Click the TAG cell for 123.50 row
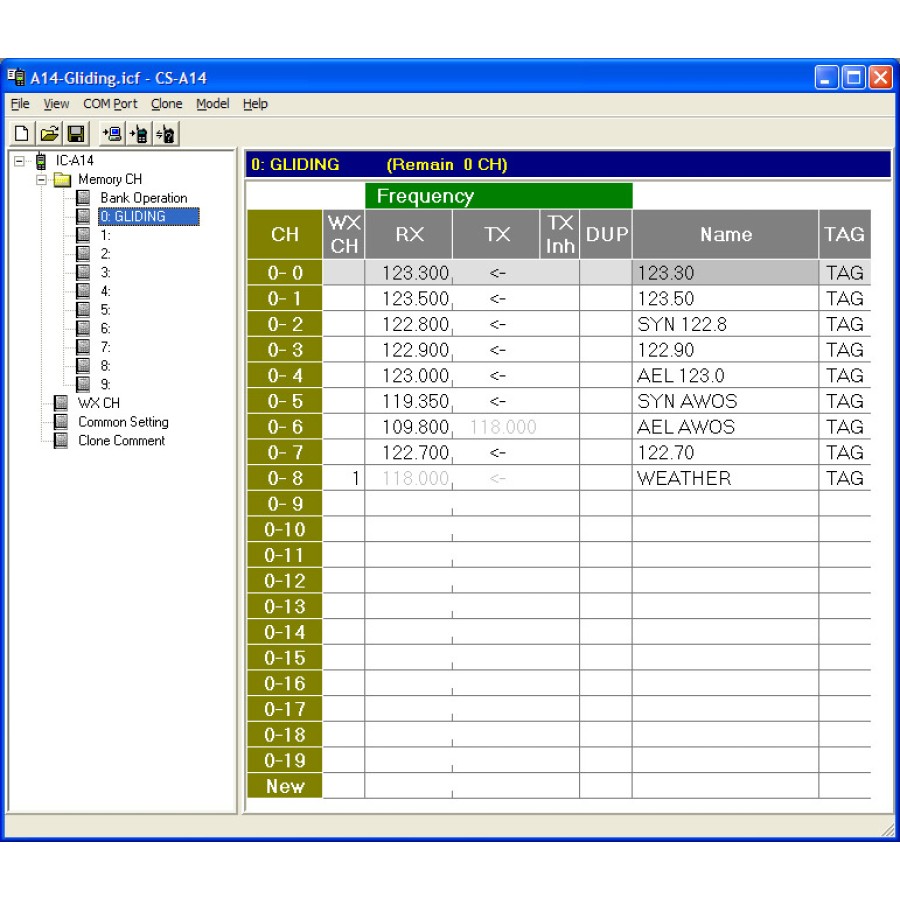This screenshot has width=900, height=900. 845,298
